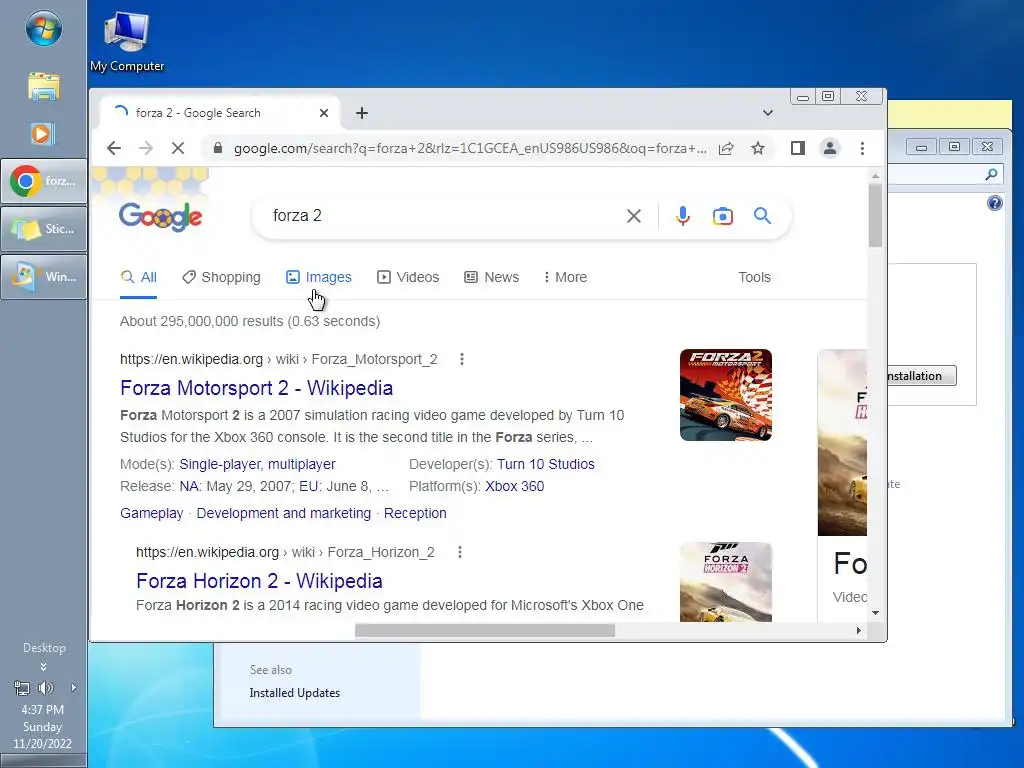
Task: Show hidden tray icons arrow
Action: pyautogui.click(x=73, y=688)
